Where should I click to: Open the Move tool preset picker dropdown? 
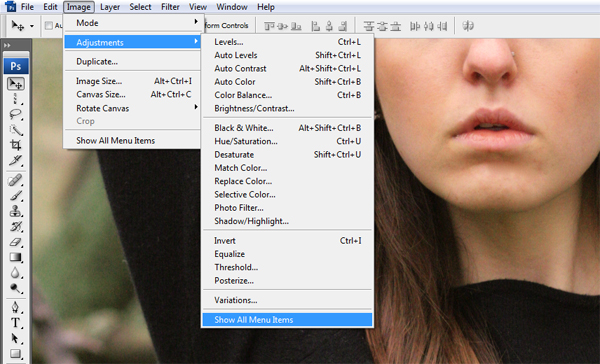[32, 26]
